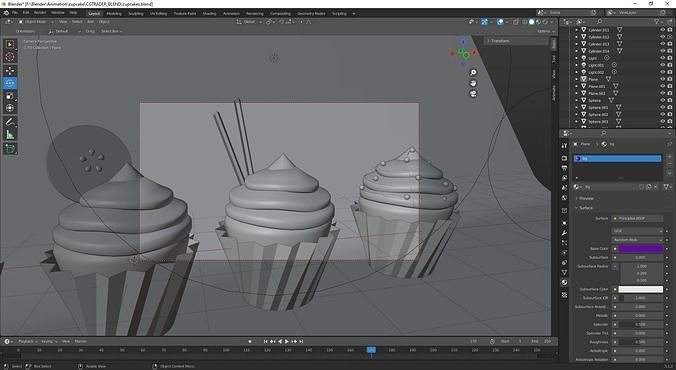Switch to the Shading workspace tab
This screenshot has width=676, height=370.
210,13
